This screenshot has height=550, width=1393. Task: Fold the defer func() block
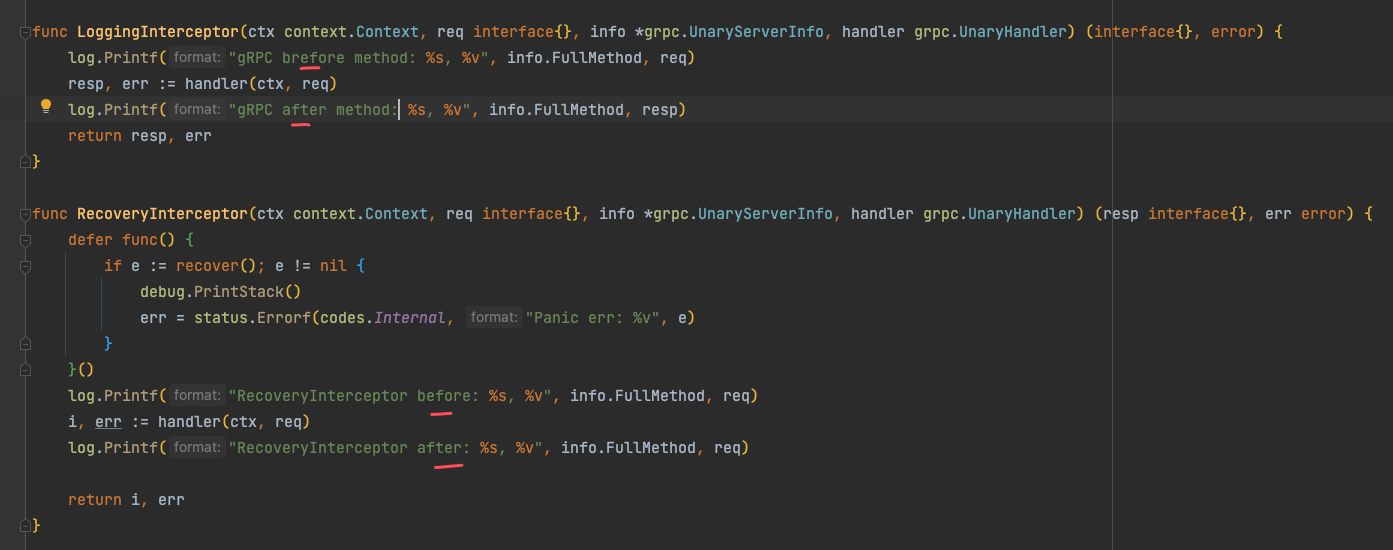25,241
